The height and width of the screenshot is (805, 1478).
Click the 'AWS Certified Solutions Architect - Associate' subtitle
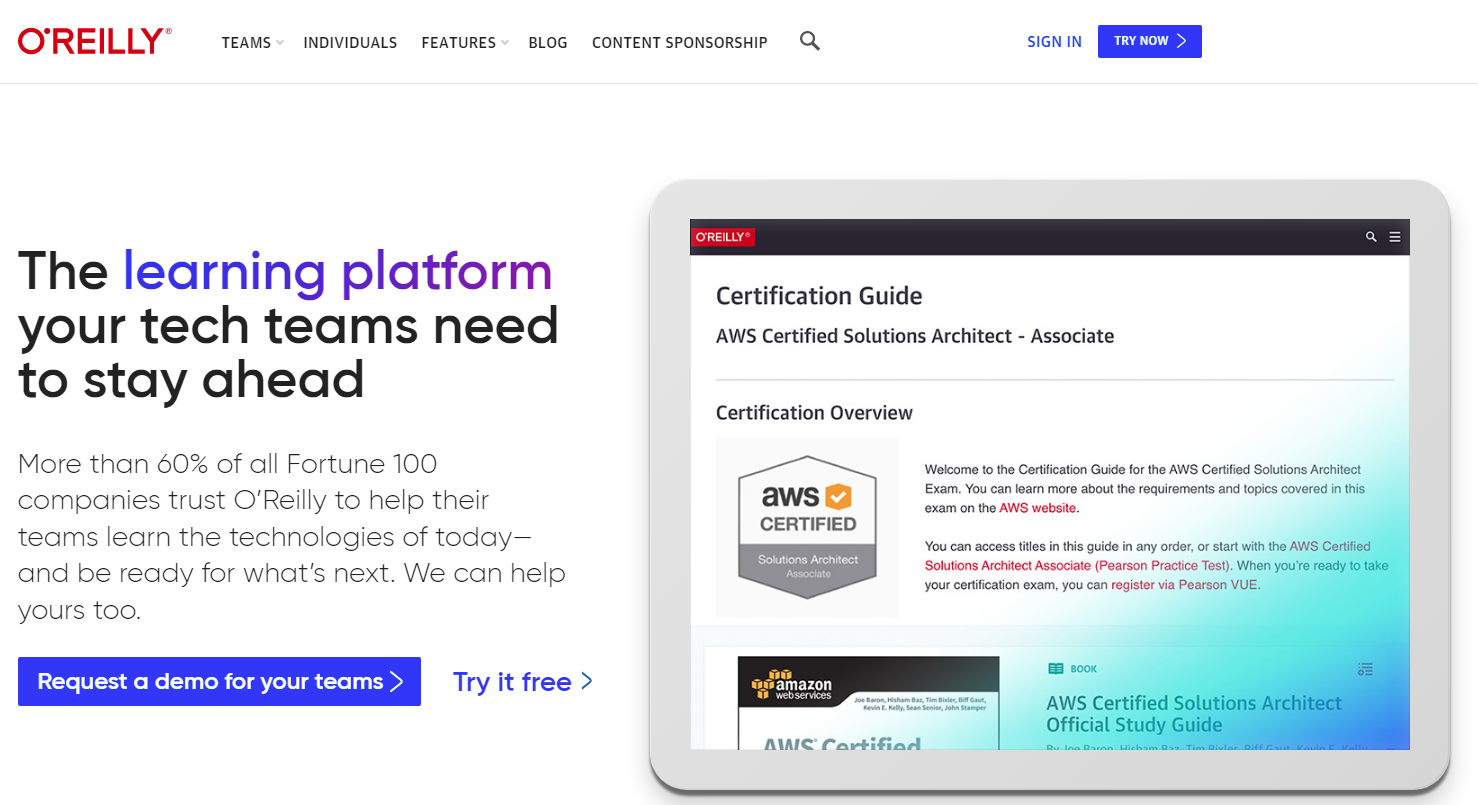pyautogui.click(x=915, y=336)
